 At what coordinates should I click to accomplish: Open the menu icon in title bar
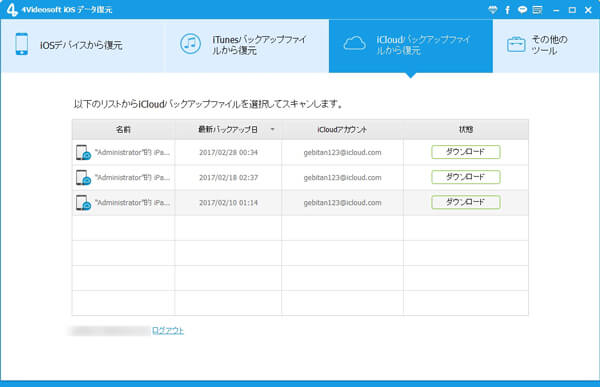tap(537, 10)
